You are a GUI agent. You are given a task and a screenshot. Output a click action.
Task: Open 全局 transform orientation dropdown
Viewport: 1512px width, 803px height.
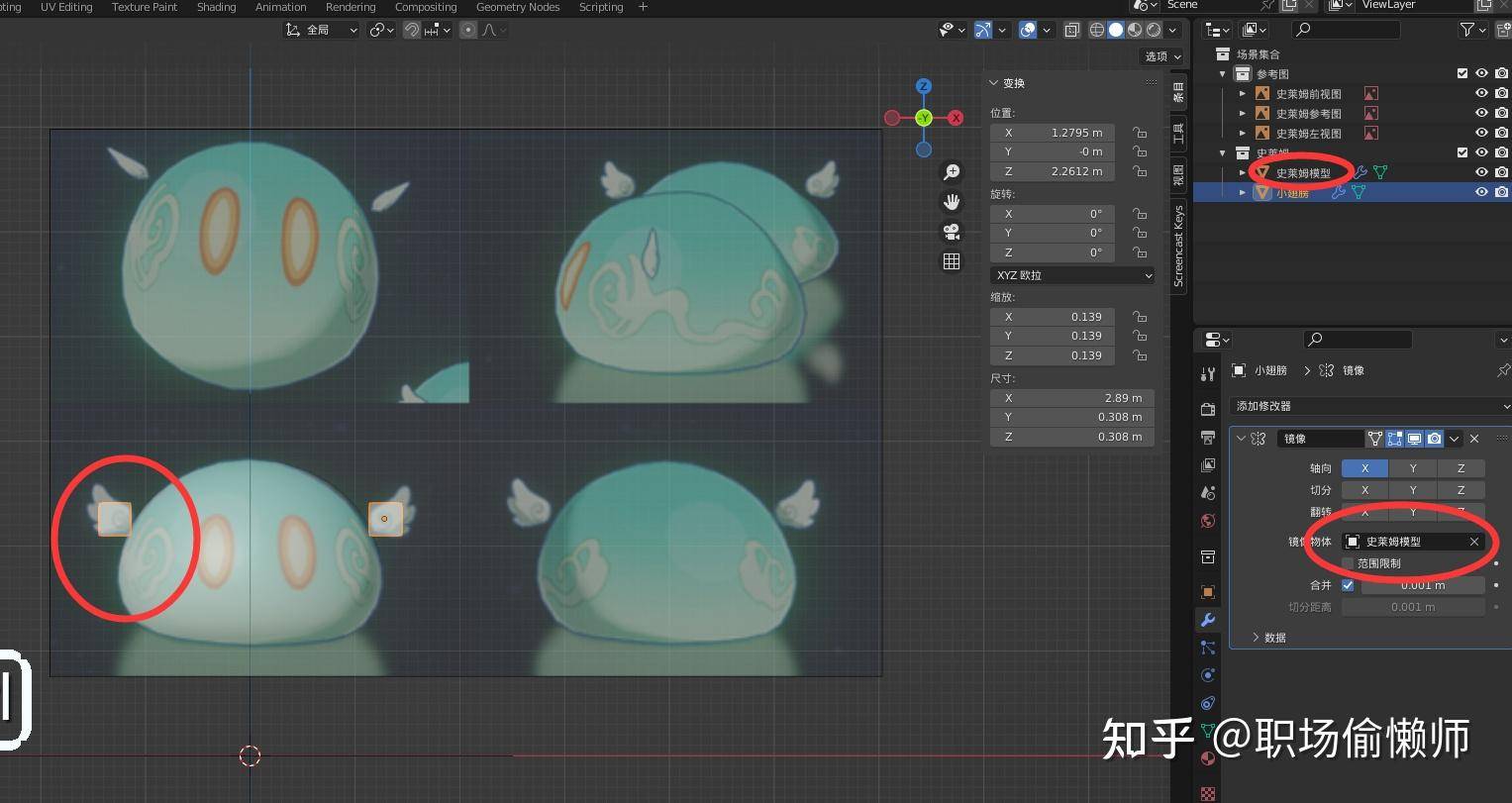point(321,30)
